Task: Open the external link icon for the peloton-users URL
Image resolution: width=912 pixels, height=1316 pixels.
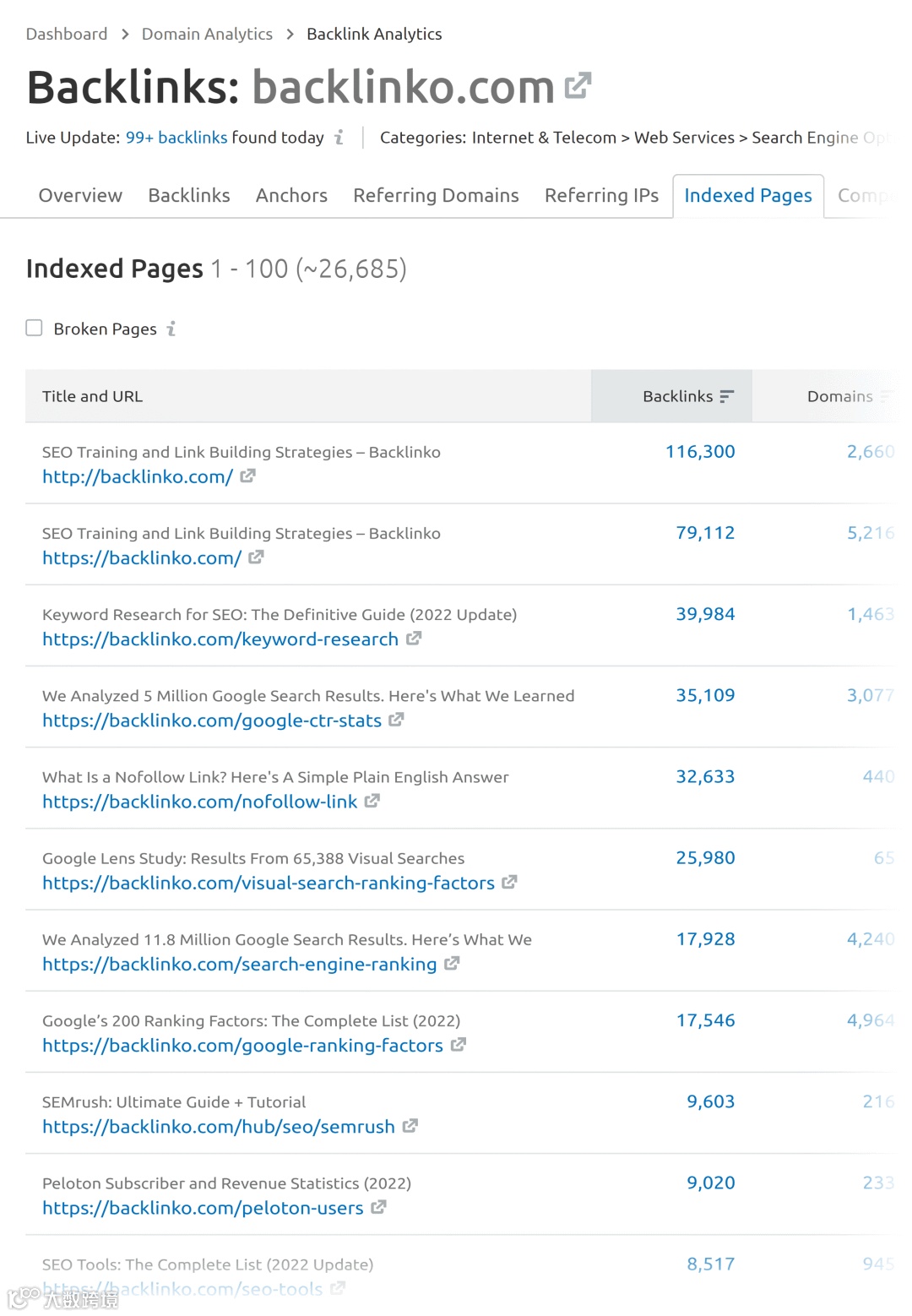Action: pyautogui.click(x=378, y=1207)
